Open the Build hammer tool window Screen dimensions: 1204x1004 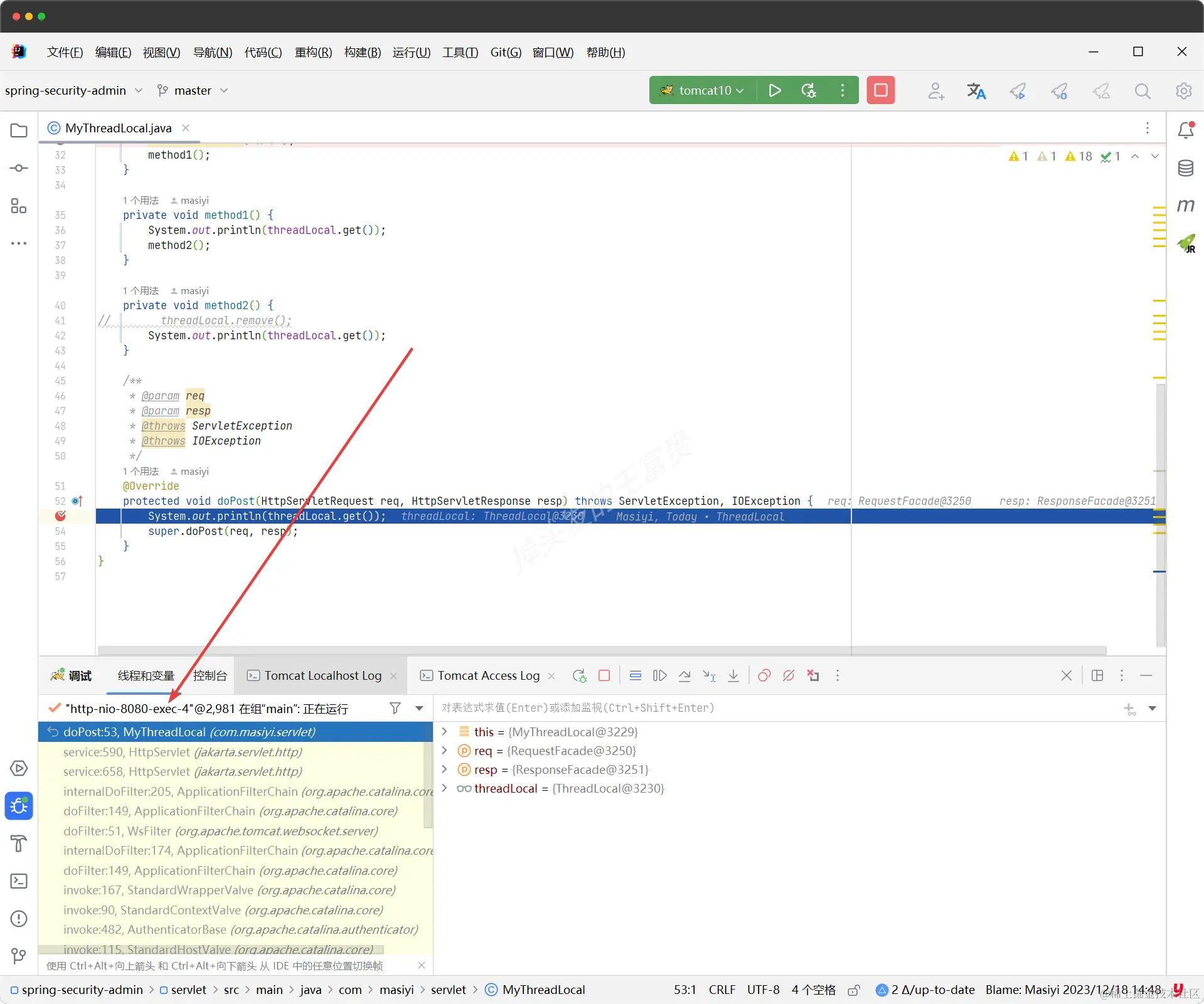pos(19,843)
